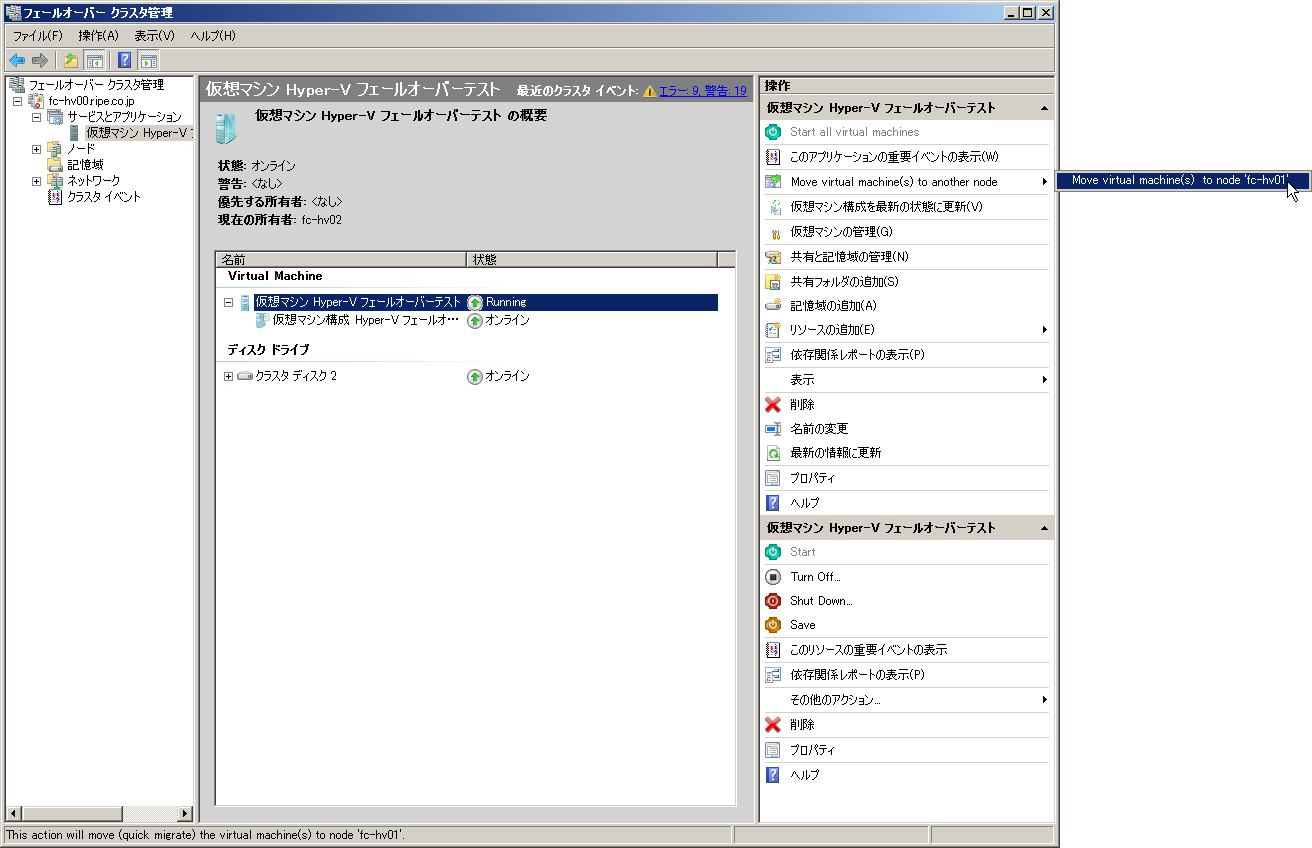The image size is (1312, 848).
Task: Click the 状態 column header
Action: coord(593,260)
